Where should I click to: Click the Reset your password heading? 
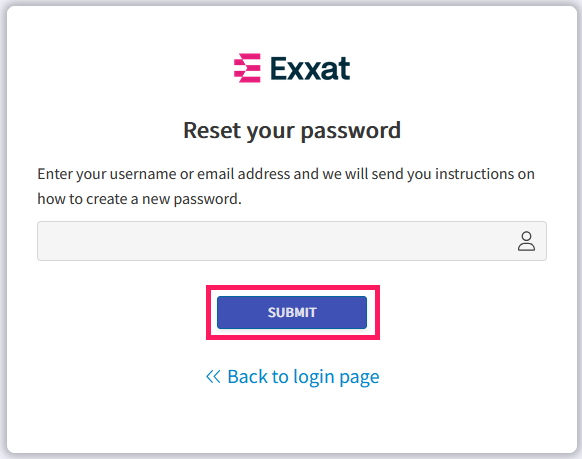(292, 131)
